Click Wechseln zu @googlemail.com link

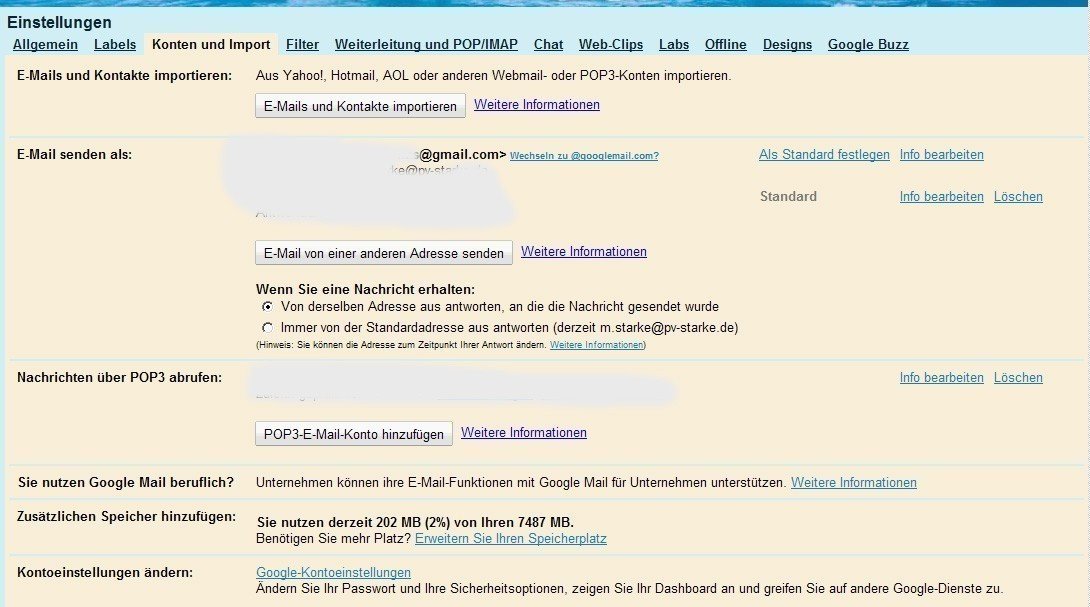[x=584, y=156]
